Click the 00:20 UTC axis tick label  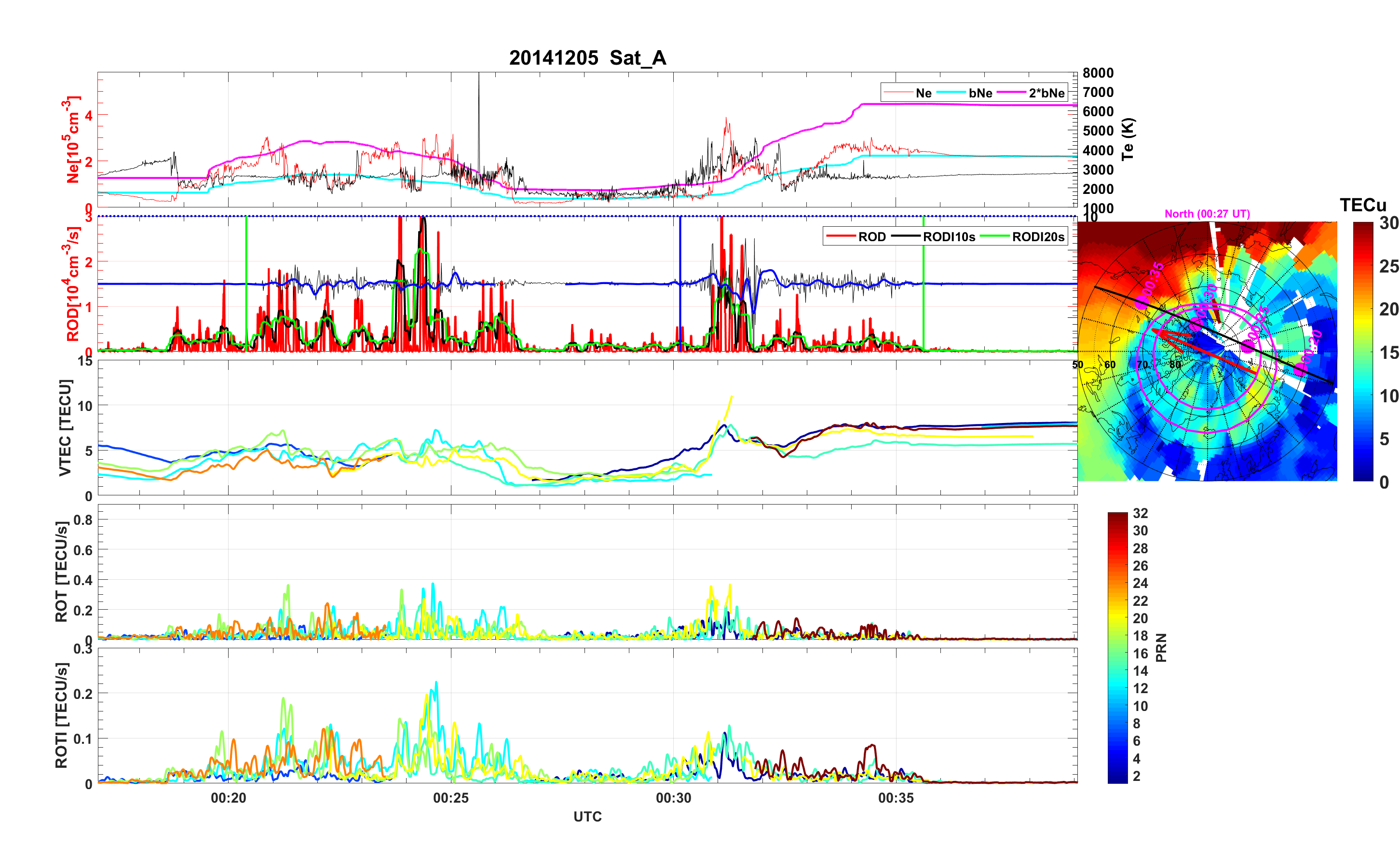tap(229, 798)
